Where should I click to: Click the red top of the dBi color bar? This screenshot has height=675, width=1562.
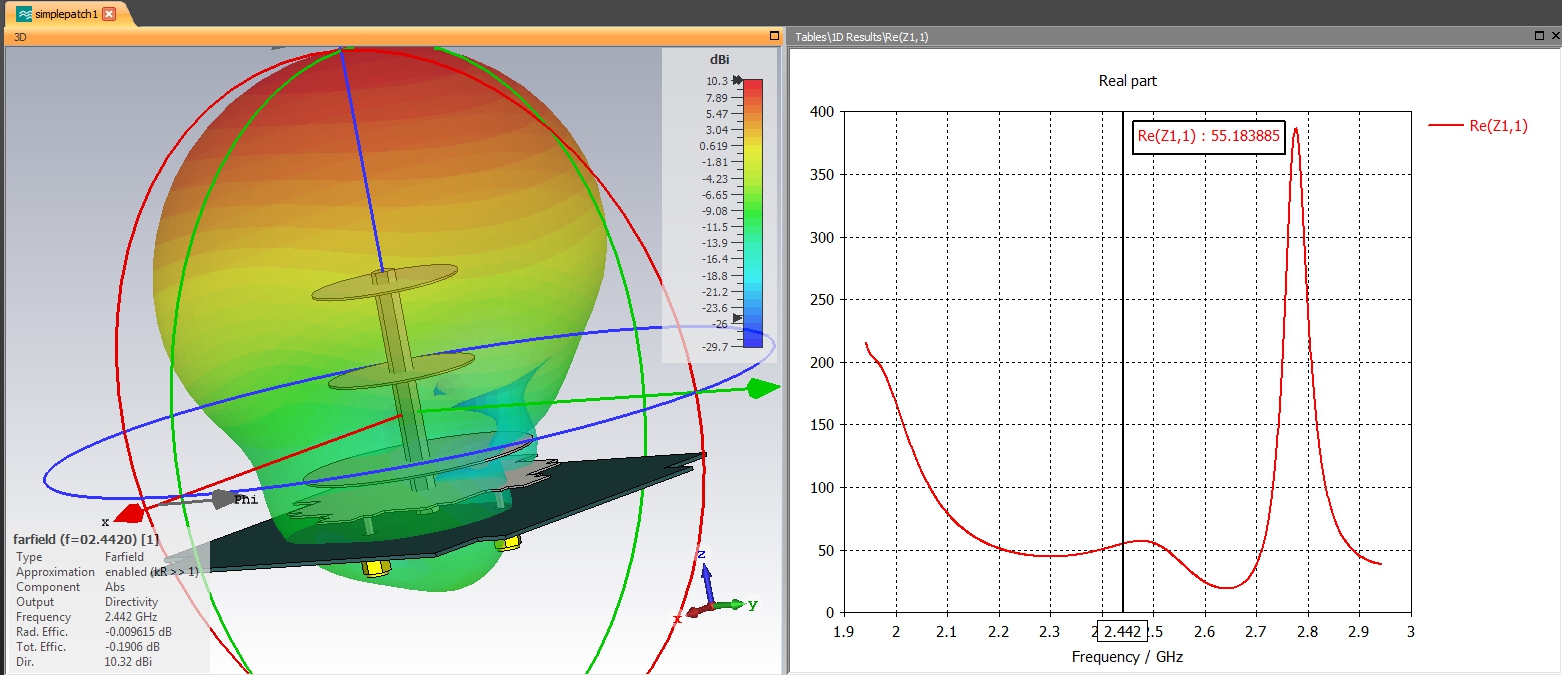753,89
